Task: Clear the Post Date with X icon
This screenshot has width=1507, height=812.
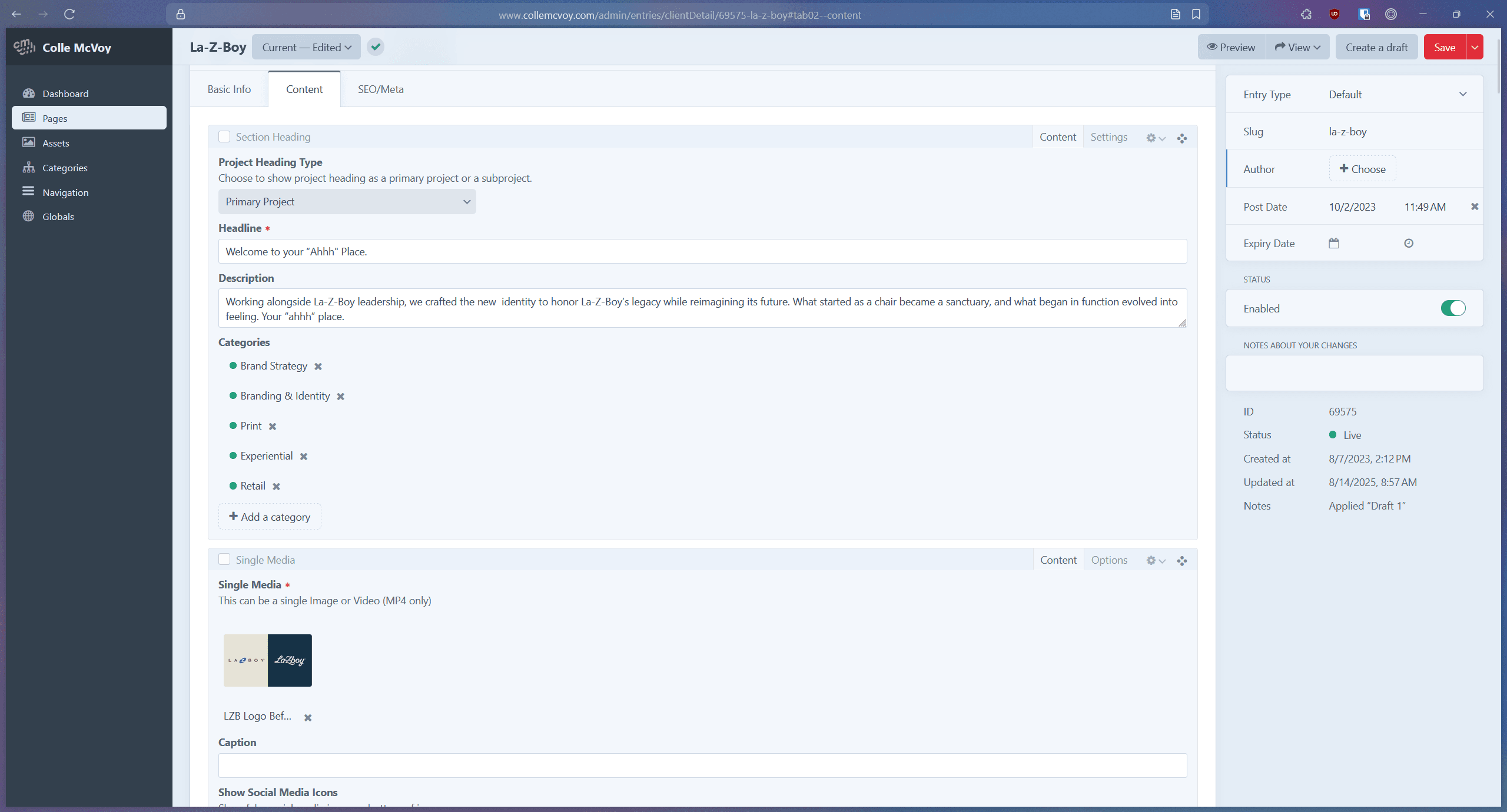Action: point(1474,207)
